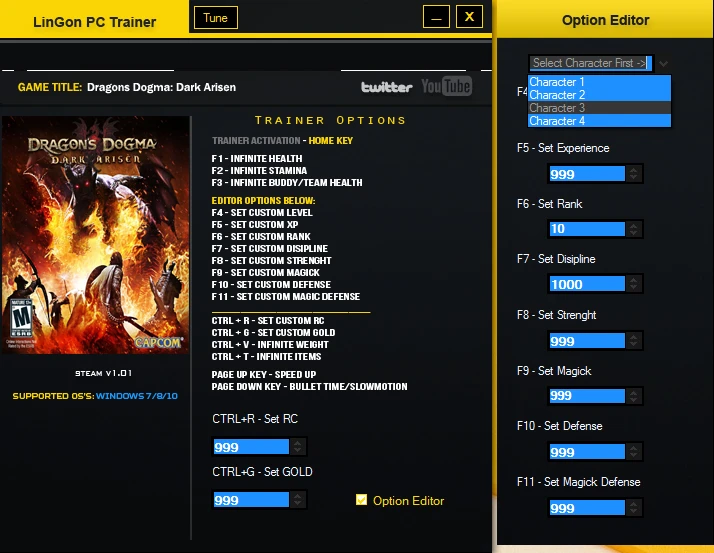
Task: Adjust the Set Disipline spinner arrows
Action: tap(633, 284)
